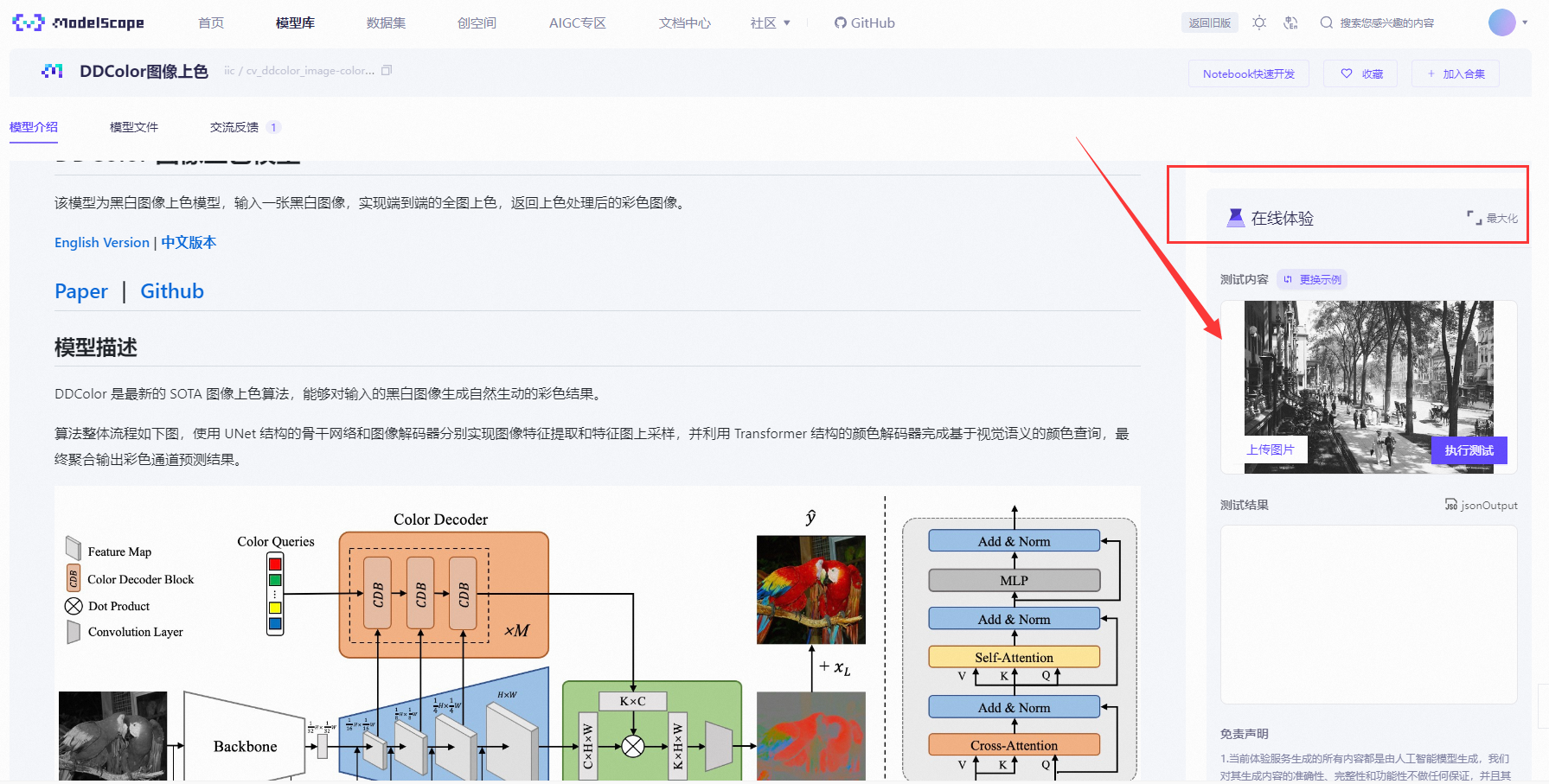Click the 免责声明 heading
Viewport: 1549px width, 784px height.
(x=1245, y=734)
